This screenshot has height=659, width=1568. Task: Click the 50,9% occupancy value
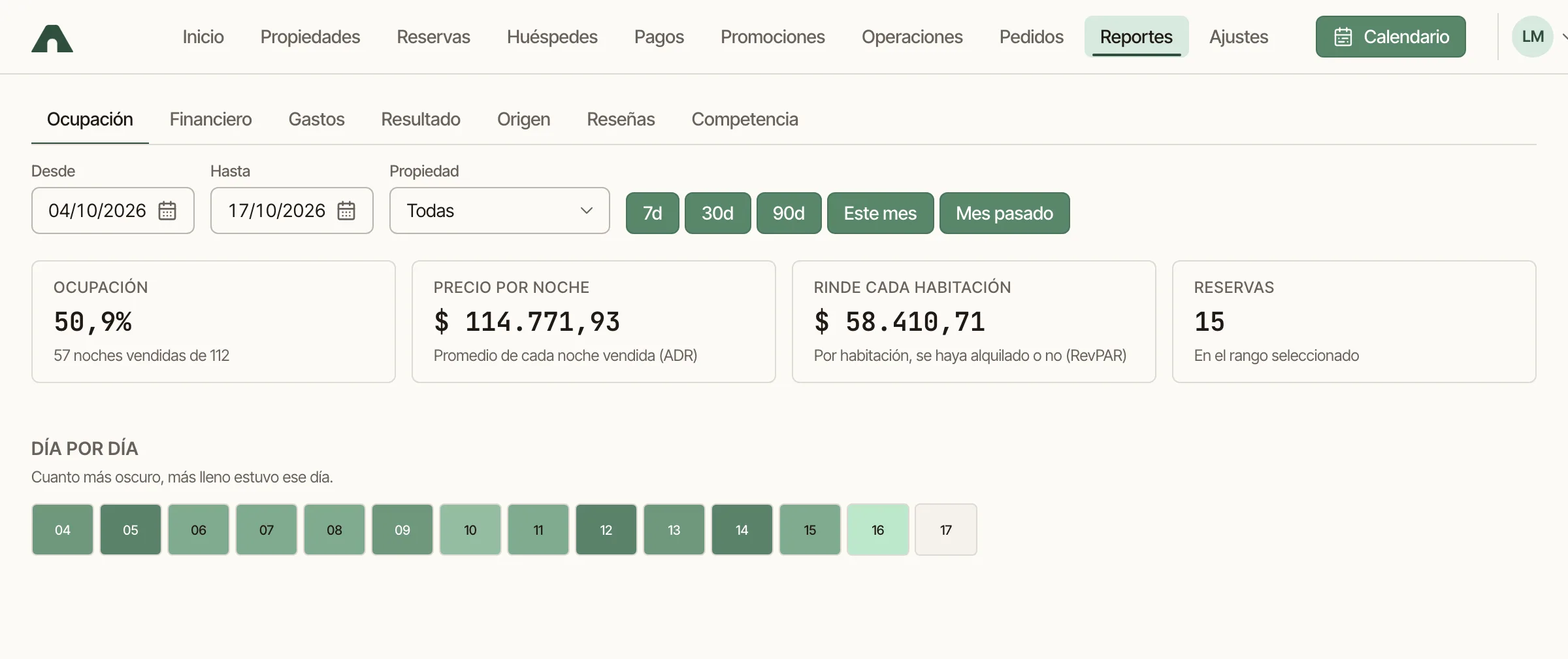coord(93,322)
